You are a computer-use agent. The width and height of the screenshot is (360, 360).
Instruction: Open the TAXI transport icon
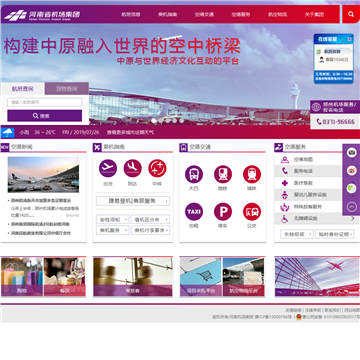tap(194, 212)
